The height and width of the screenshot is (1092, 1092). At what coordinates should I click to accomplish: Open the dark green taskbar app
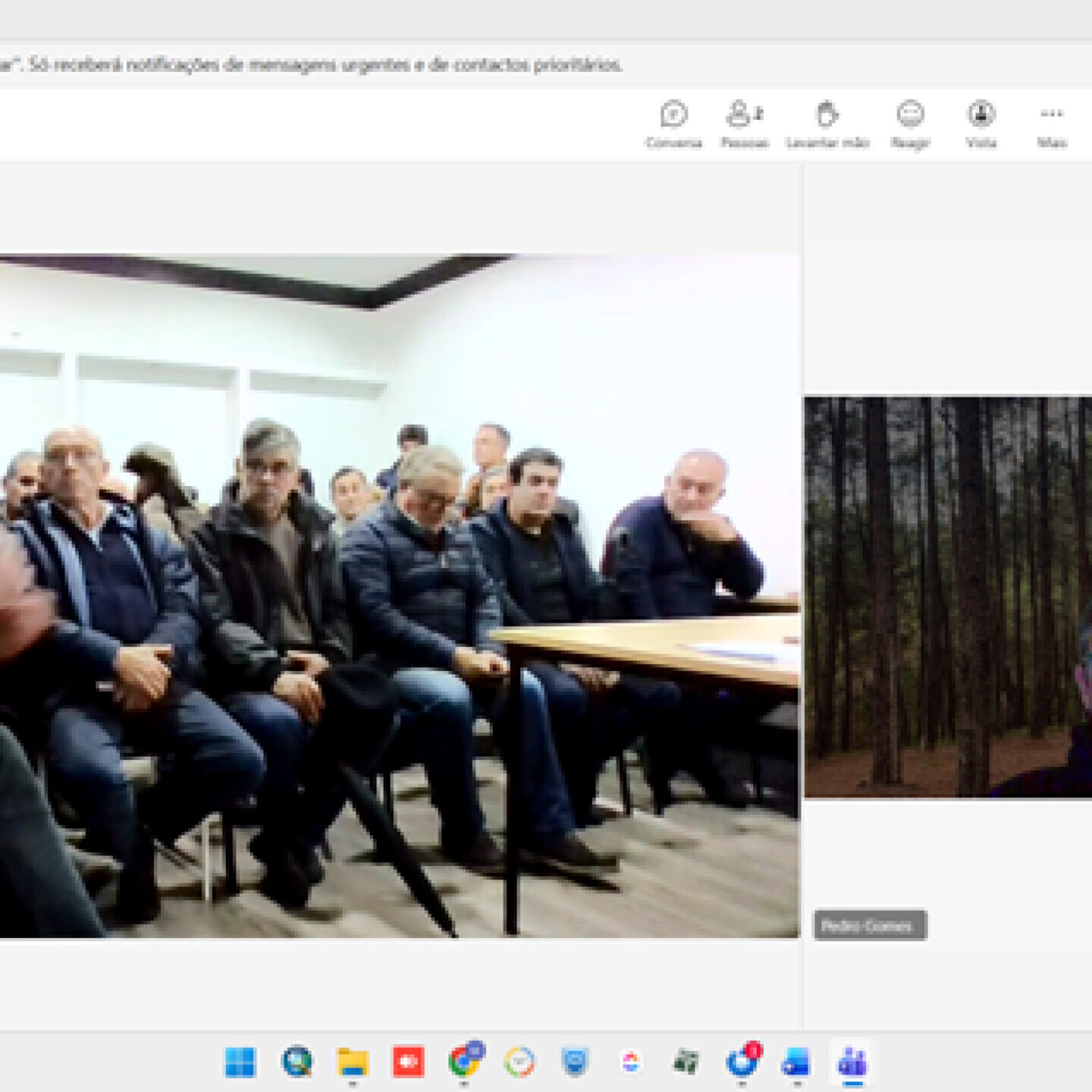[686, 1062]
